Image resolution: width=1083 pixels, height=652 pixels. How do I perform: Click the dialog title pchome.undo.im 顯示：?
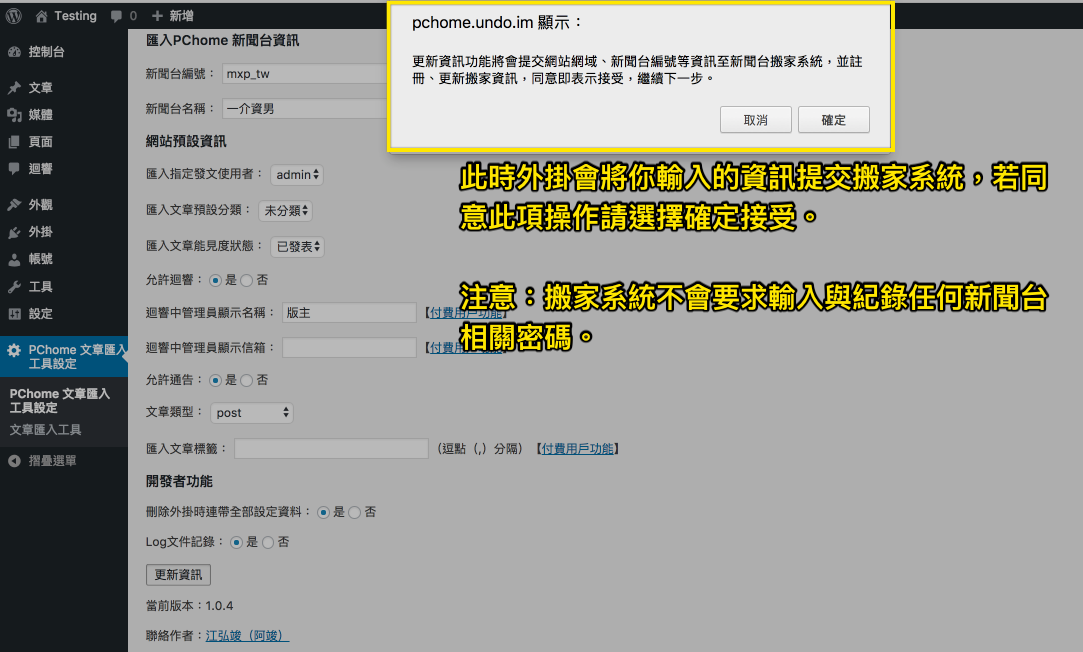pos(497,23)
